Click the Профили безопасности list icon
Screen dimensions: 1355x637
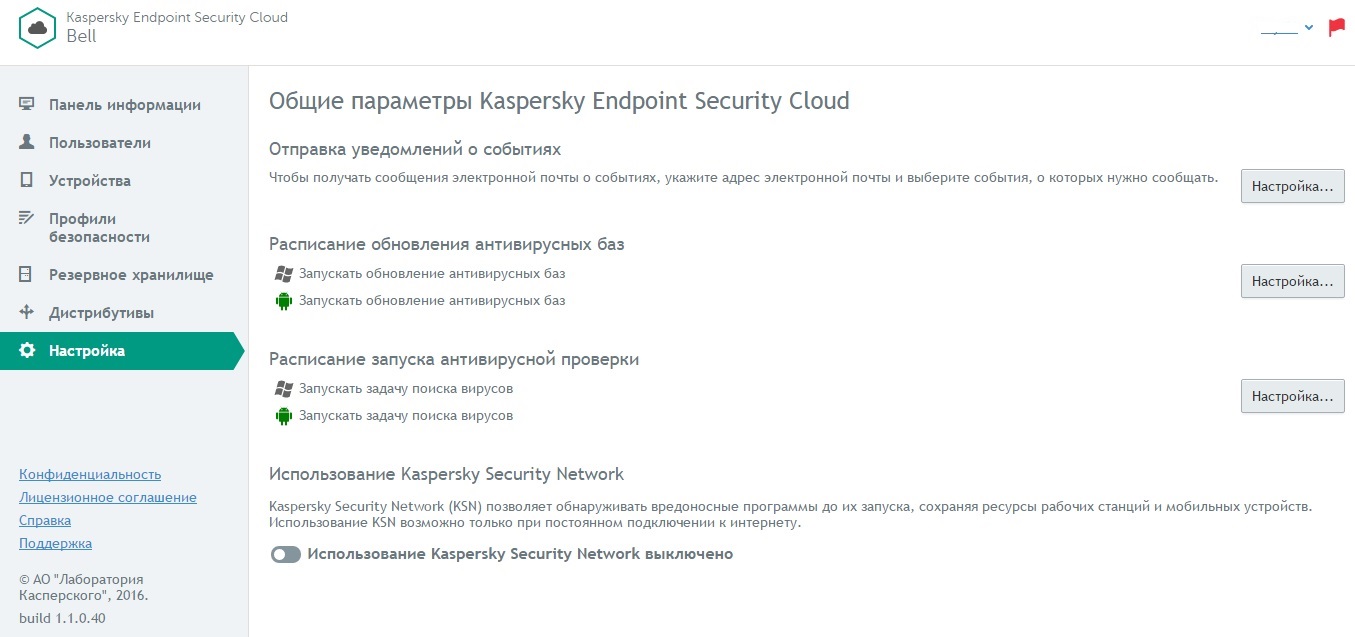27,219
